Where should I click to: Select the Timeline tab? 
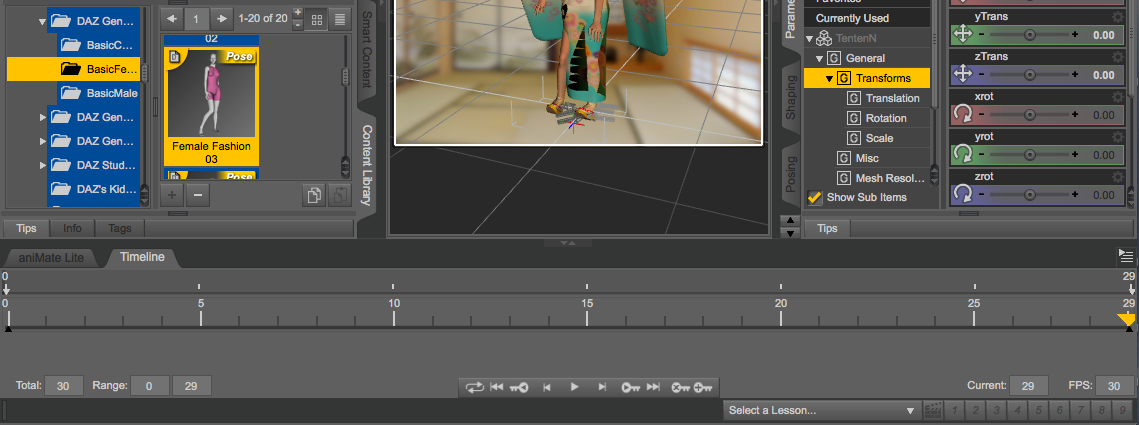[x=142, y=256]
